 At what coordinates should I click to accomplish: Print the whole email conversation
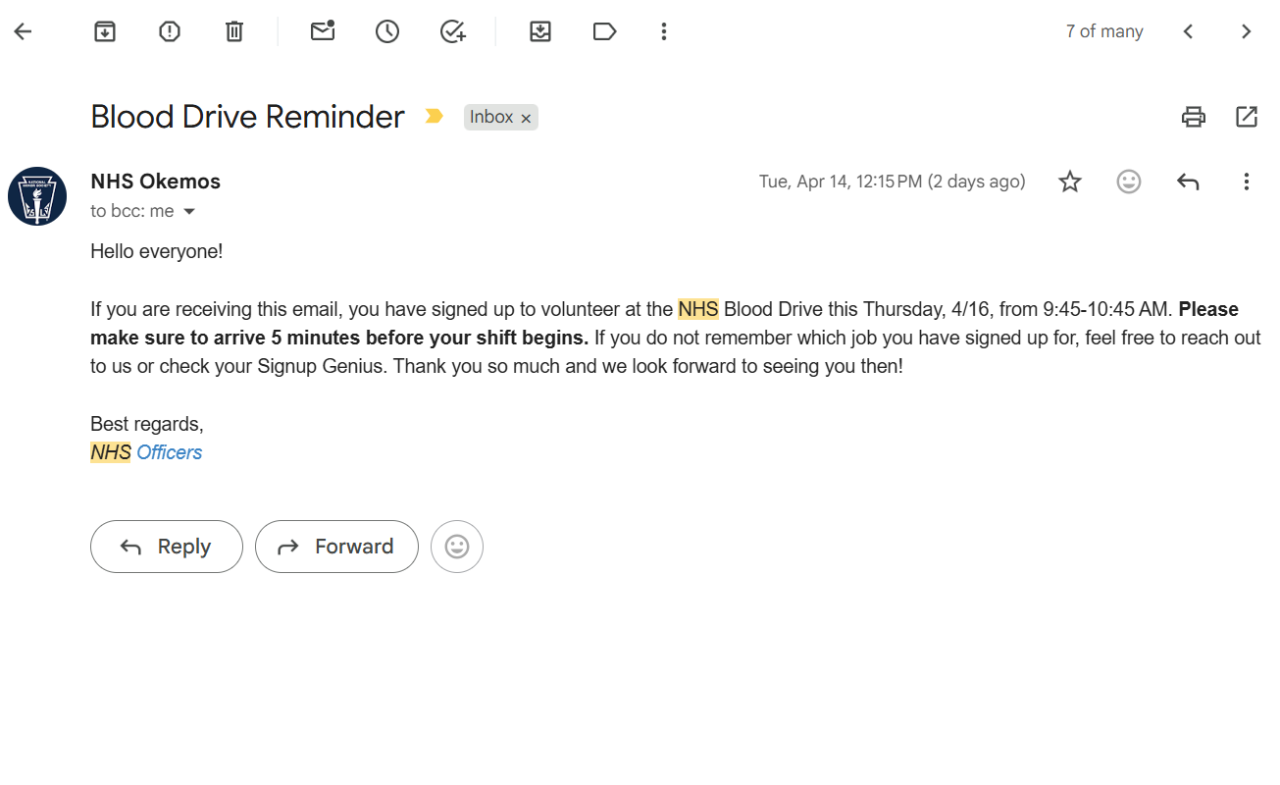pyautogui.click(x=1193, y=117)
